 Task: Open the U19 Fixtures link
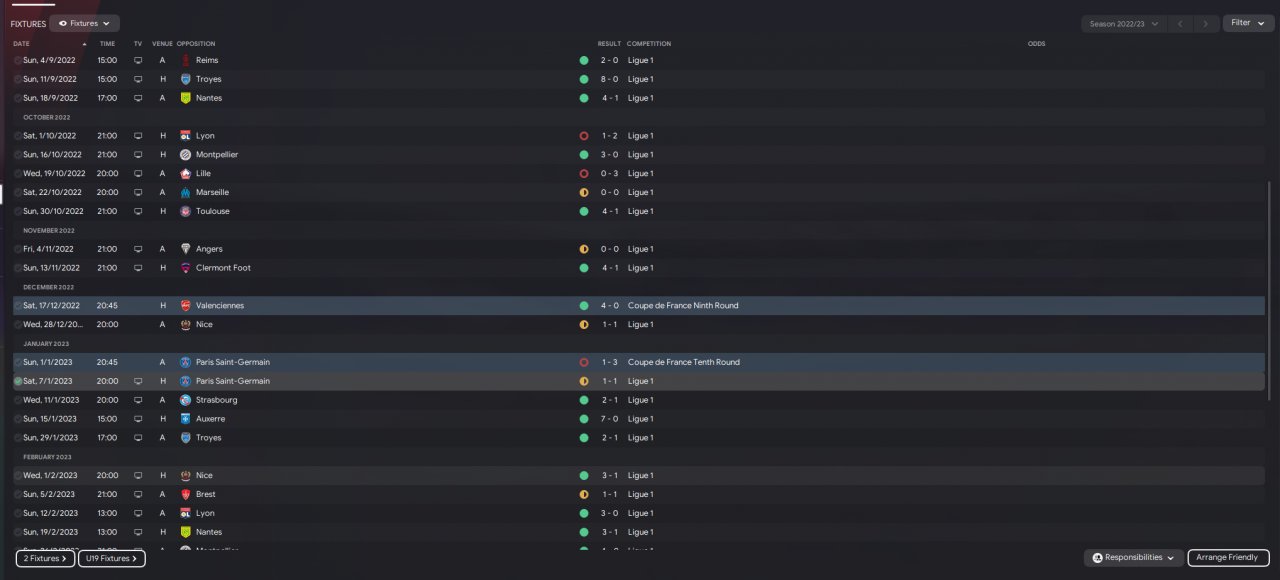point(111,559)
